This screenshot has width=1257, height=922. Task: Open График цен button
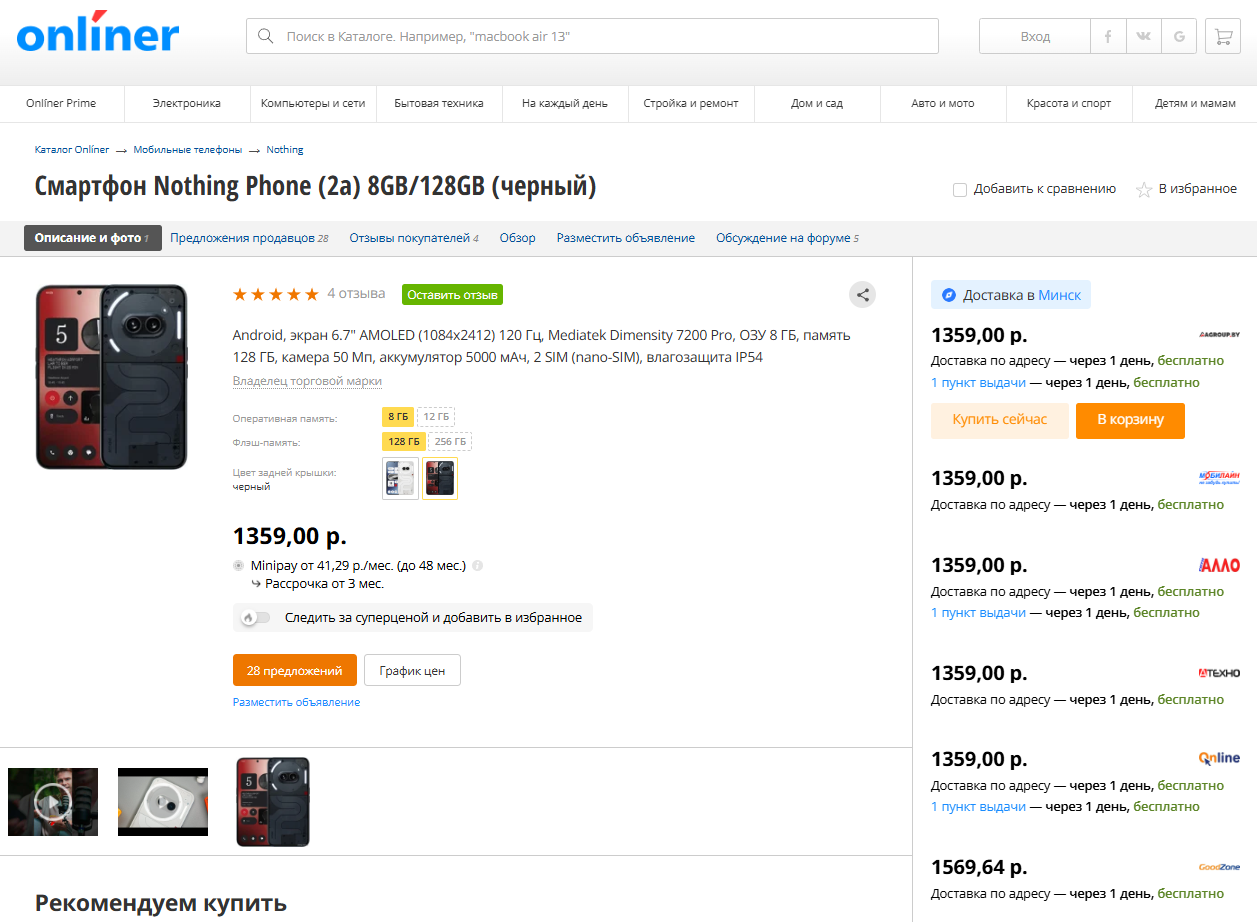point(412,671)
